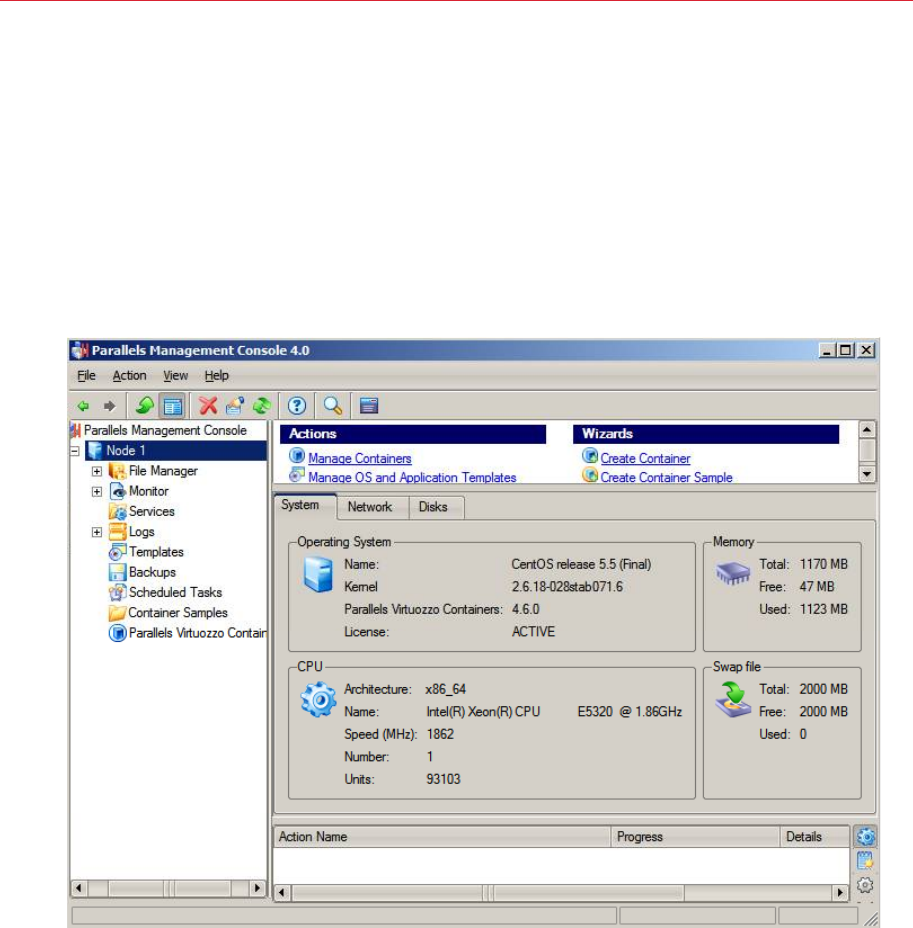Click the Services tree node icon
Screen dimensions: 913x928
point(118,511)
